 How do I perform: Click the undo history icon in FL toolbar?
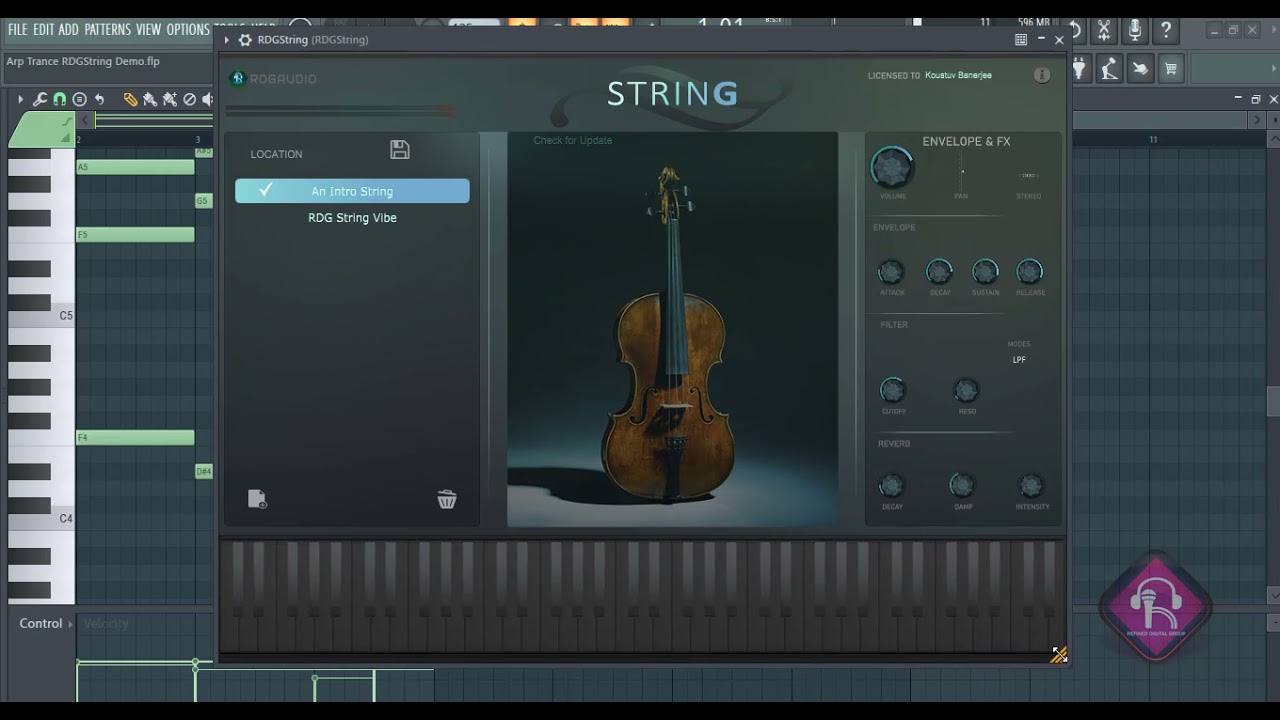click(1075, 31)
